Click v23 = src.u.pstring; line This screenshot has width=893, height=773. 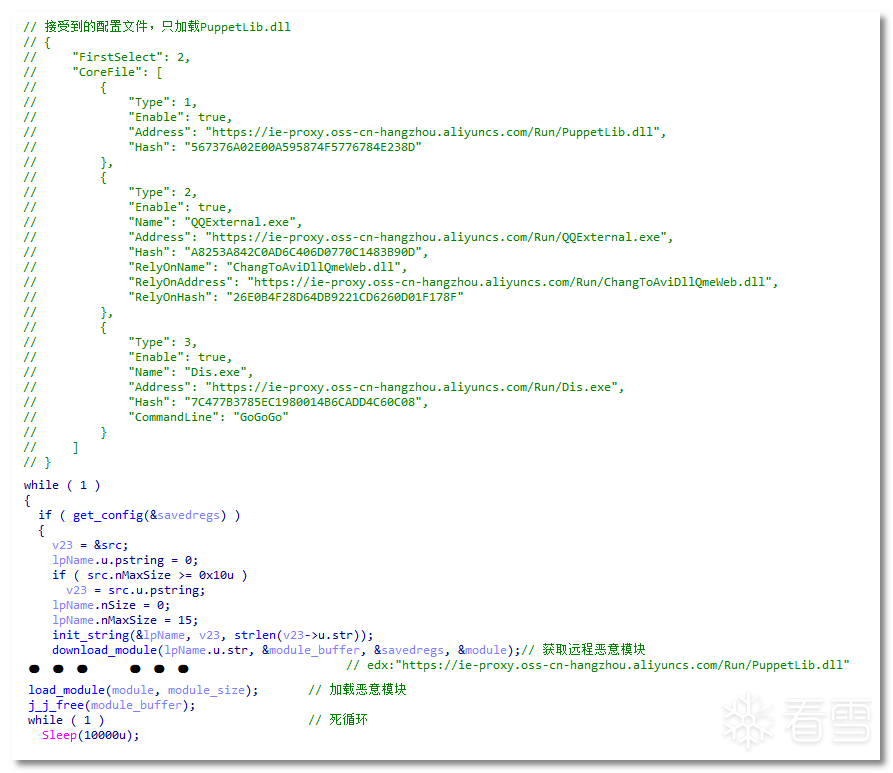point(136,590)
